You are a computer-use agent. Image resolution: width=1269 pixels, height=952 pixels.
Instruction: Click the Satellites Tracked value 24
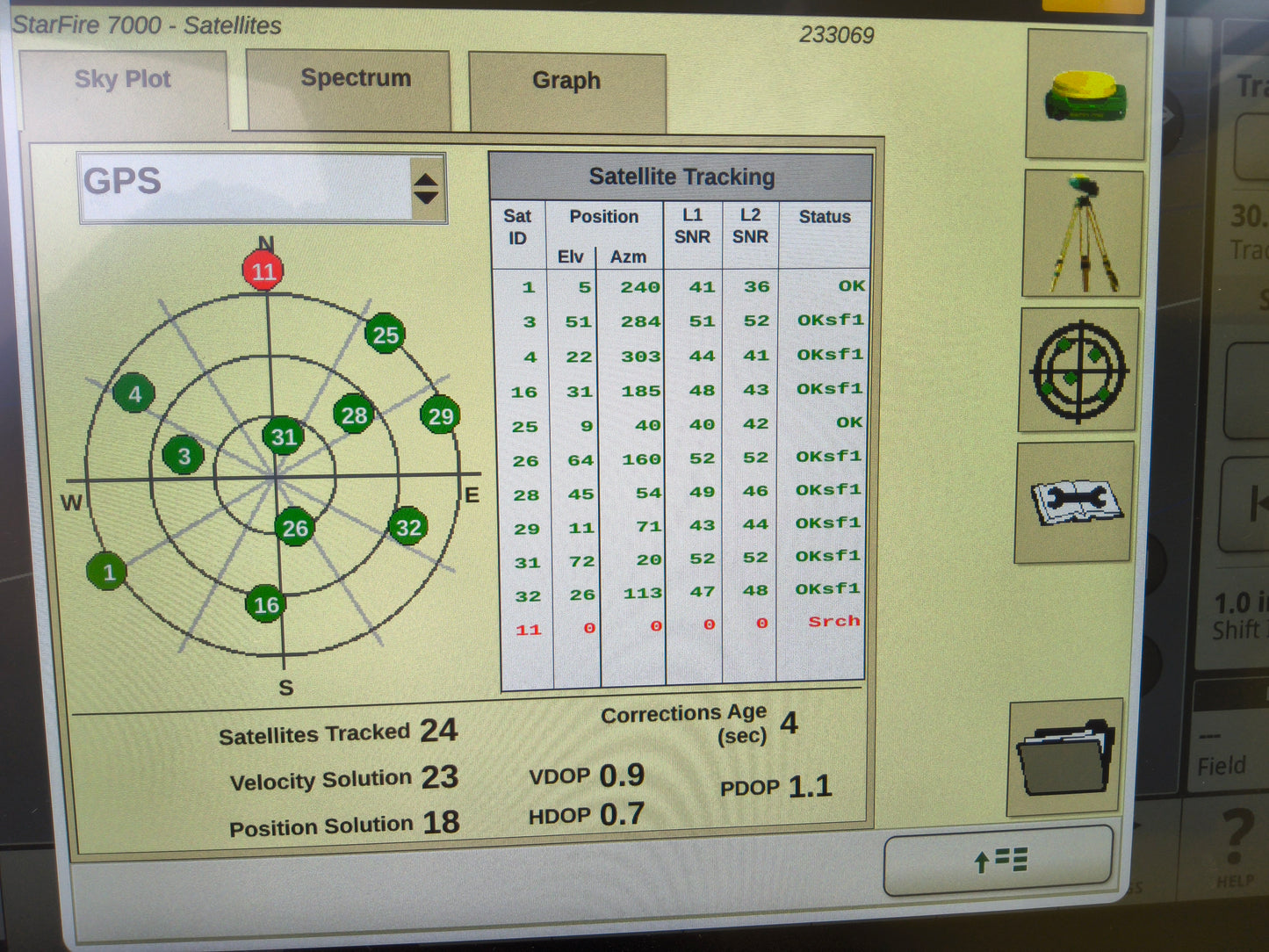point(438,730)
